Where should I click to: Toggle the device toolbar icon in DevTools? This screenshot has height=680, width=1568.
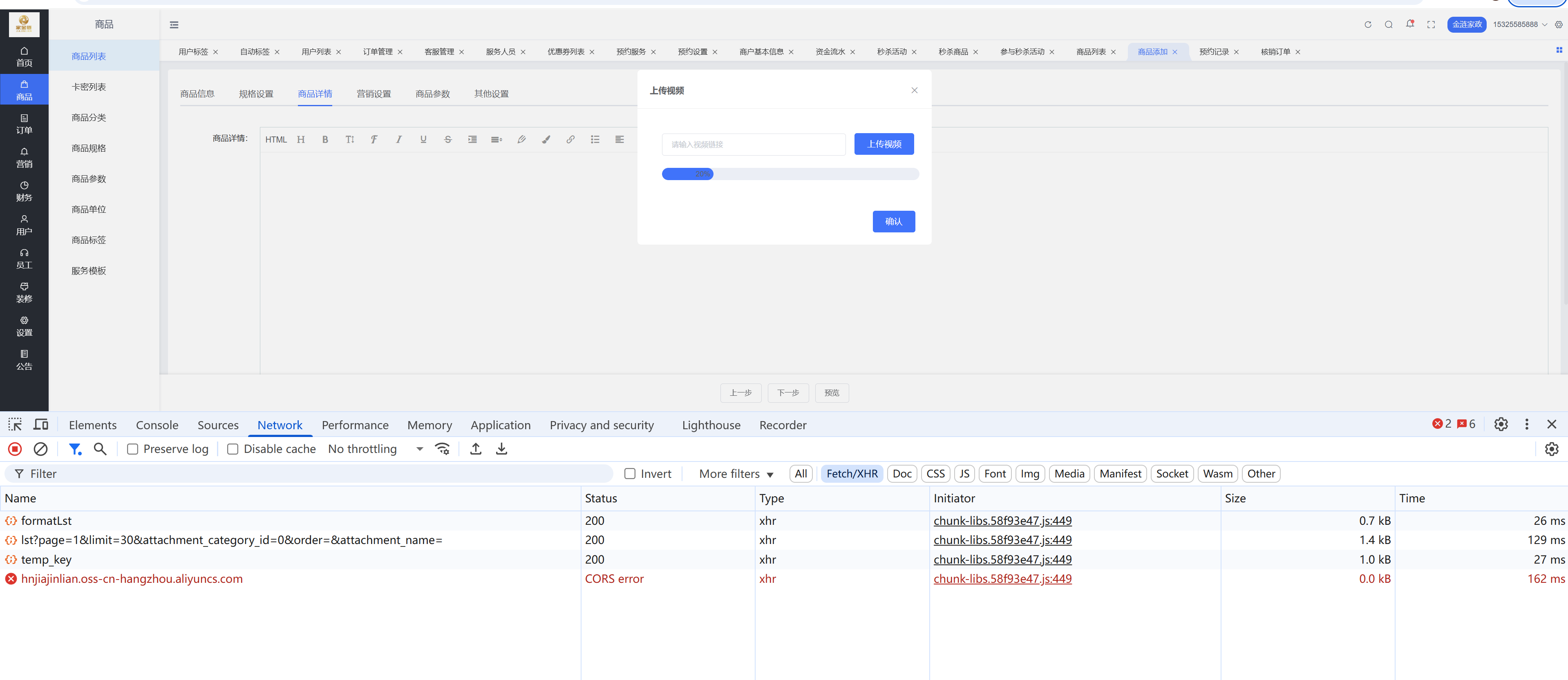click(41, 425)
